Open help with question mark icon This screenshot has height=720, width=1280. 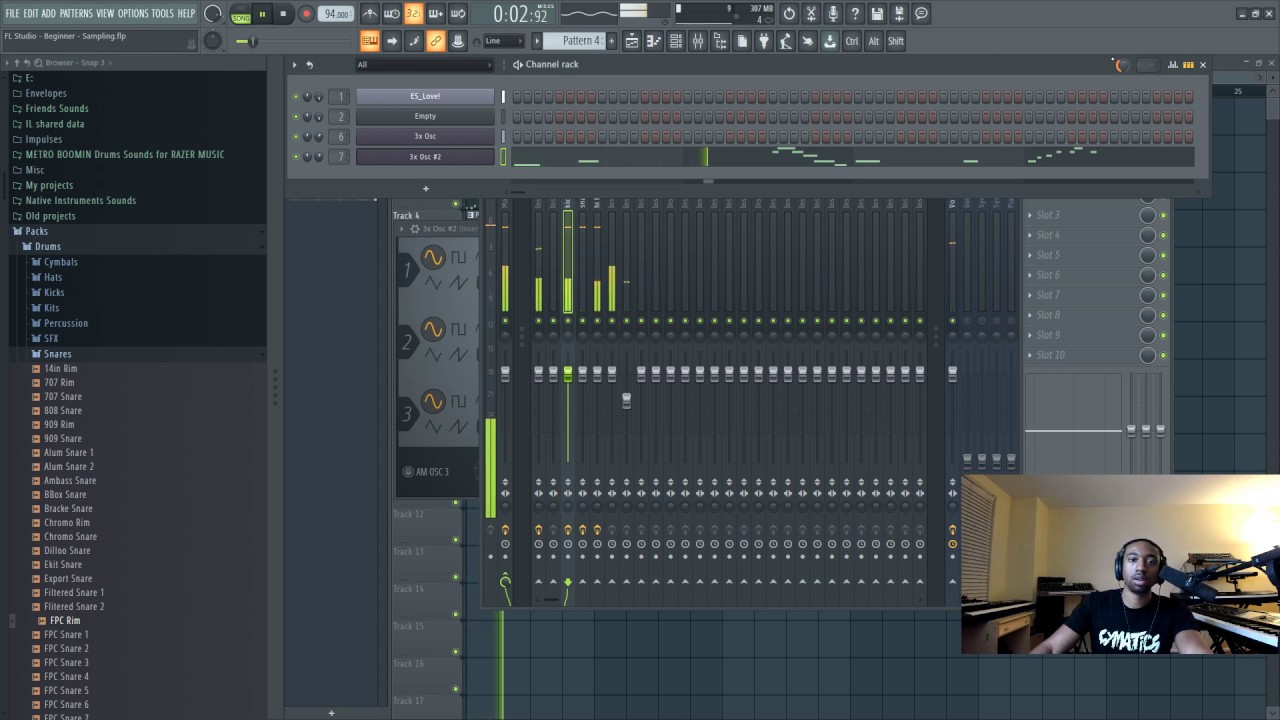pos(855,14)
